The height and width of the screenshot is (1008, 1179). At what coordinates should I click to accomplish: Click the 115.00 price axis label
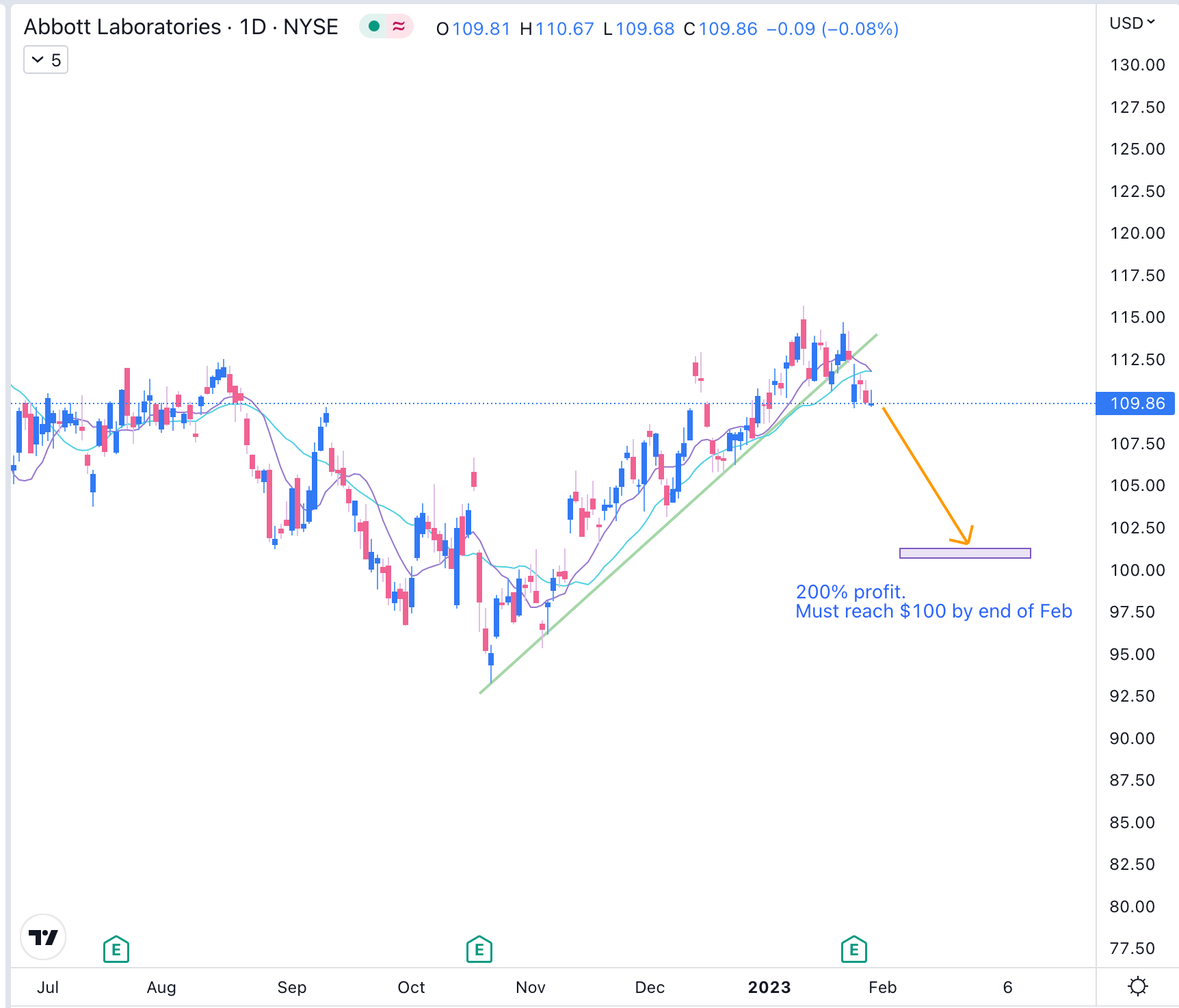pyautogui.click(x=1137, y=317)
